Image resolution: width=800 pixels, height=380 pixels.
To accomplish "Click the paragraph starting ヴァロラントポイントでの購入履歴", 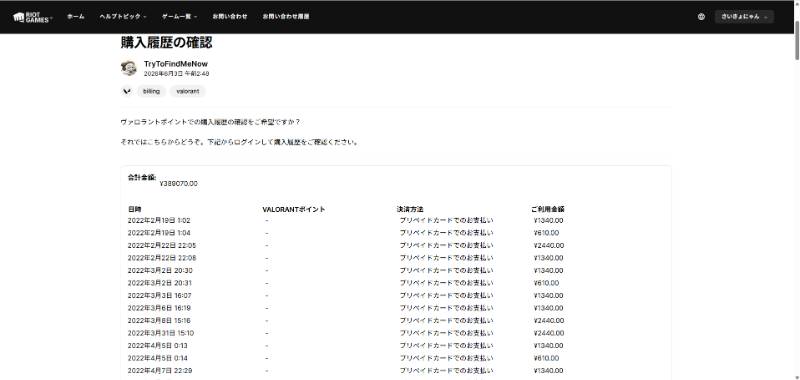I will coord(210,122).
